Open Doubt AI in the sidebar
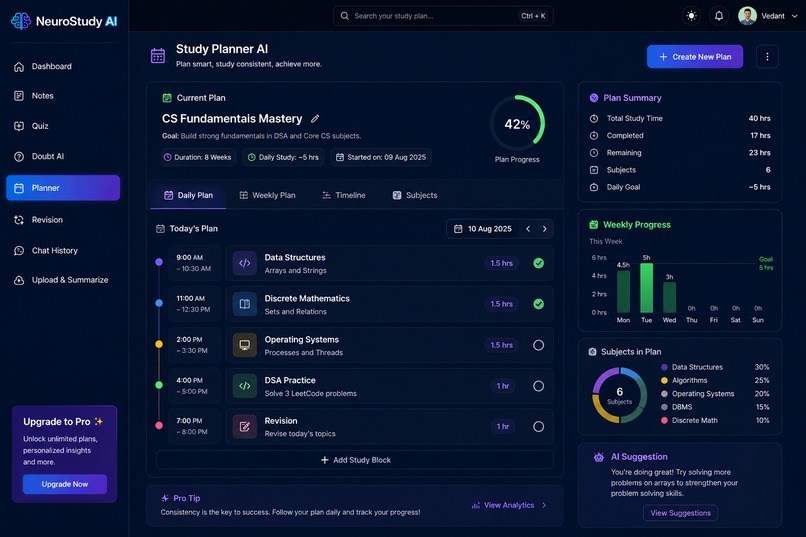Viewport: 806px width, 537px height. point(63,156)
